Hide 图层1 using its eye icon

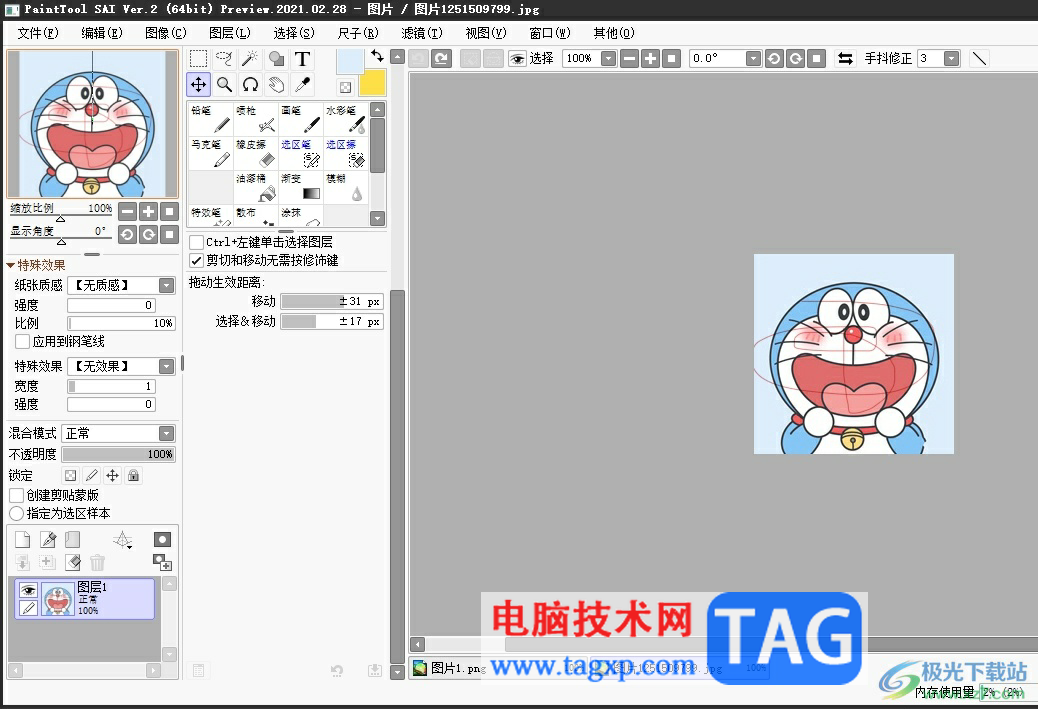28,590
